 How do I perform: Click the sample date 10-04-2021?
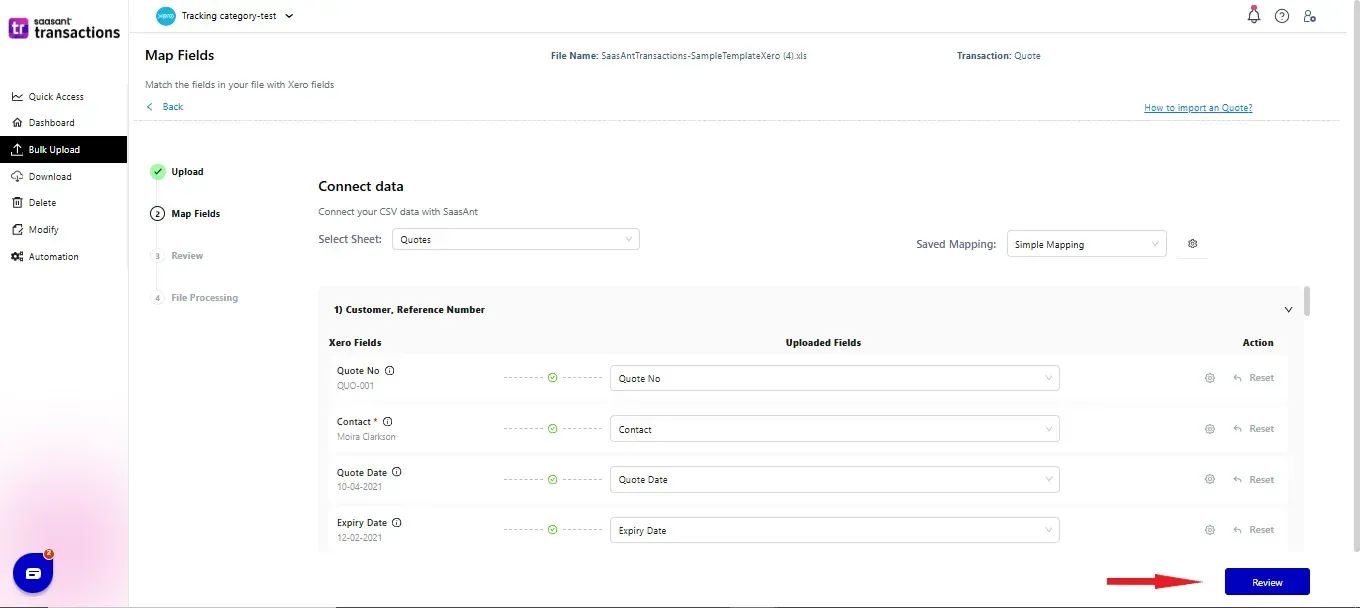(360, 487)
